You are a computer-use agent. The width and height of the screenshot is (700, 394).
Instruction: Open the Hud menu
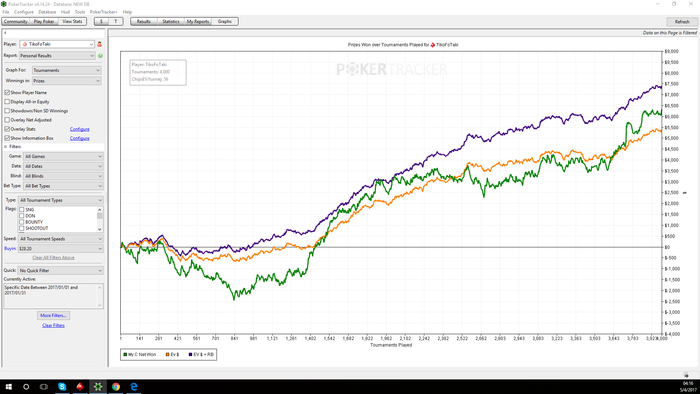click(65, 12)
